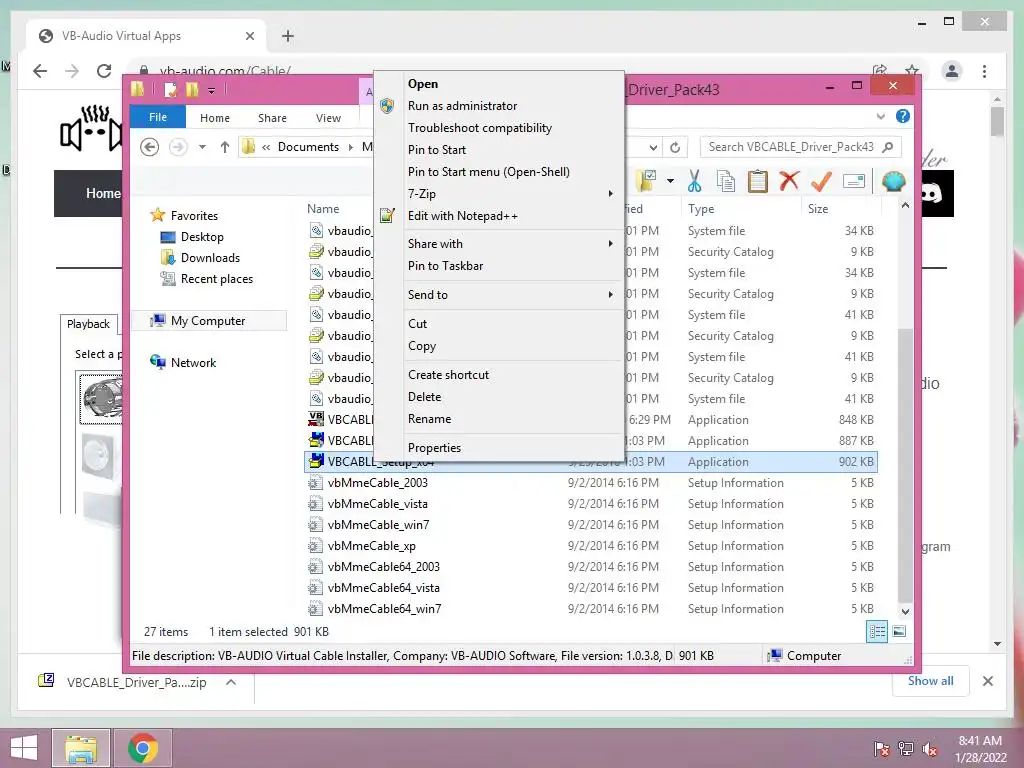
Task: Open the address bar history dropdown
Action: (x=652, y=148)
